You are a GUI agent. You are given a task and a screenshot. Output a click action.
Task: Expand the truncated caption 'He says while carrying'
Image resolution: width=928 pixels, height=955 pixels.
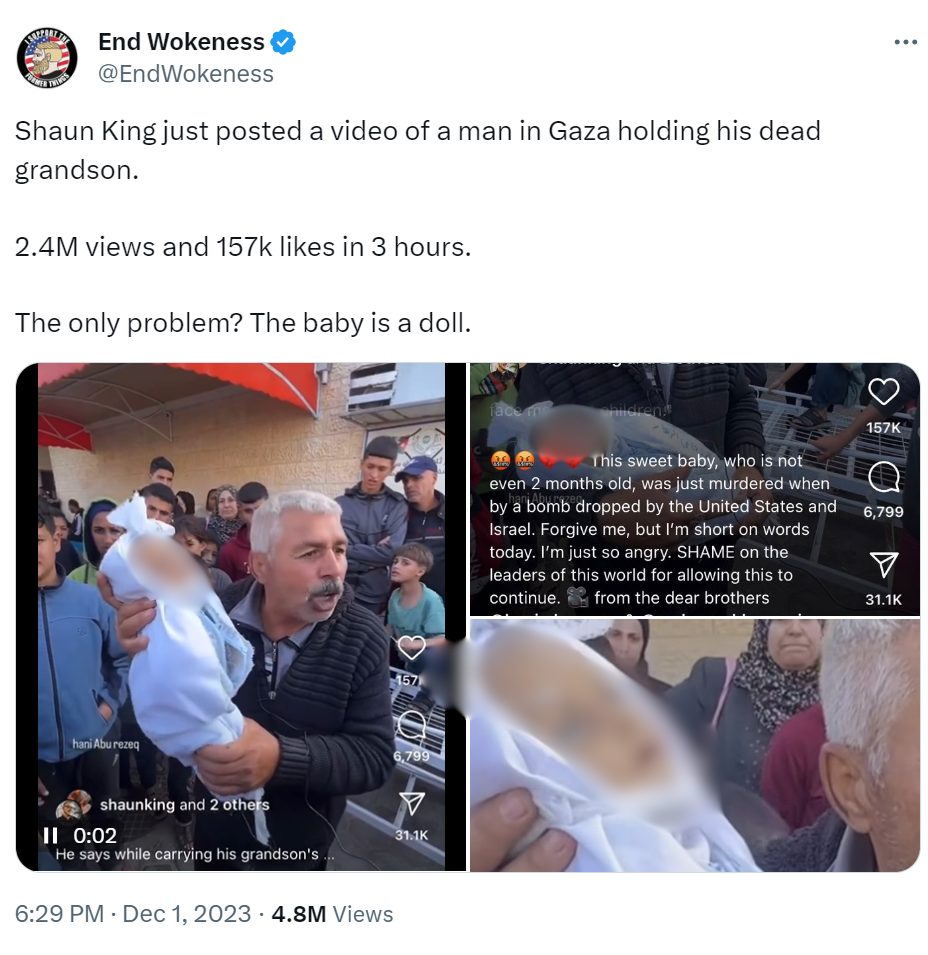195,855
